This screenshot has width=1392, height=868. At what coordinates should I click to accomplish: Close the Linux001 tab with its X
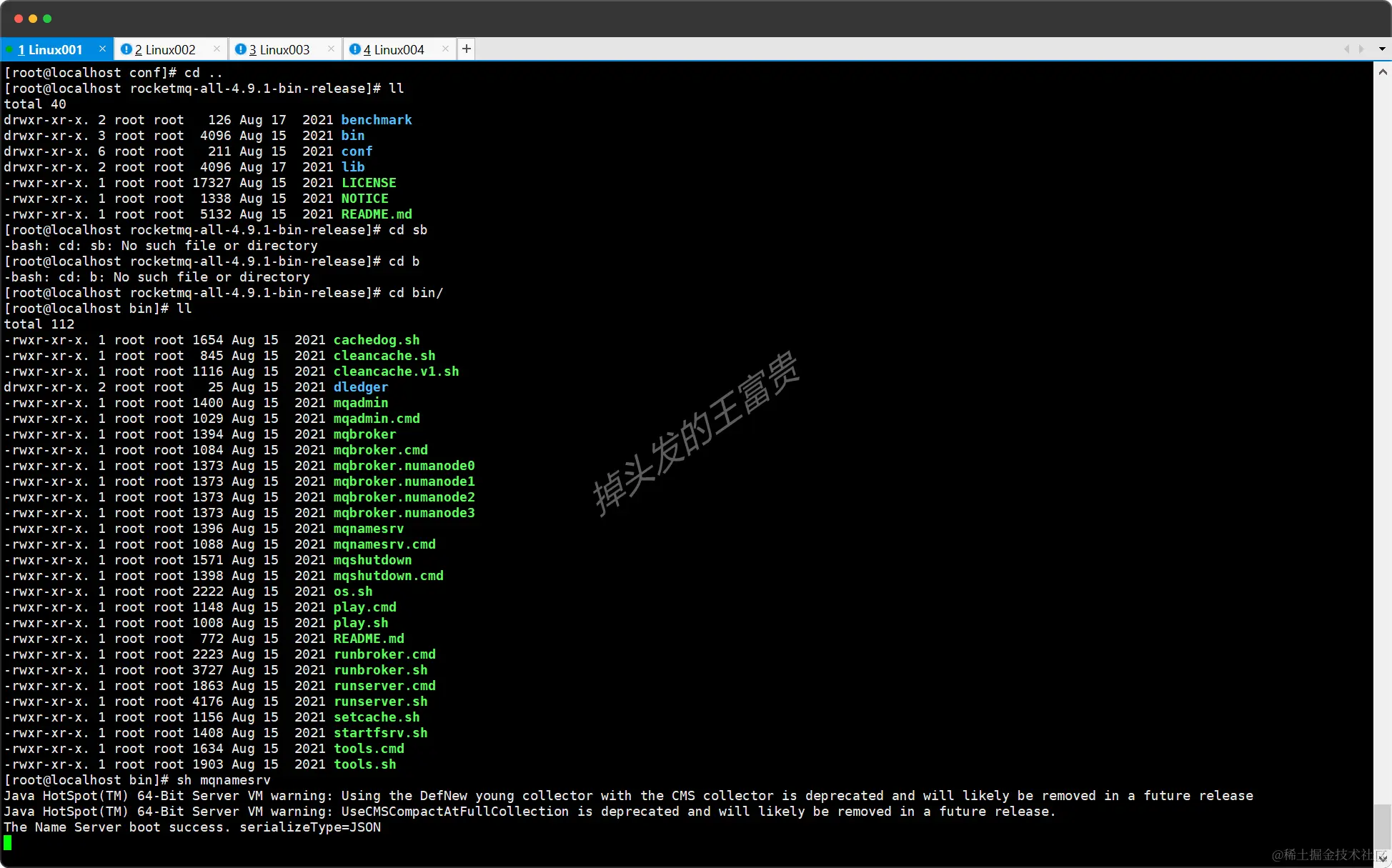click(102, 49)
